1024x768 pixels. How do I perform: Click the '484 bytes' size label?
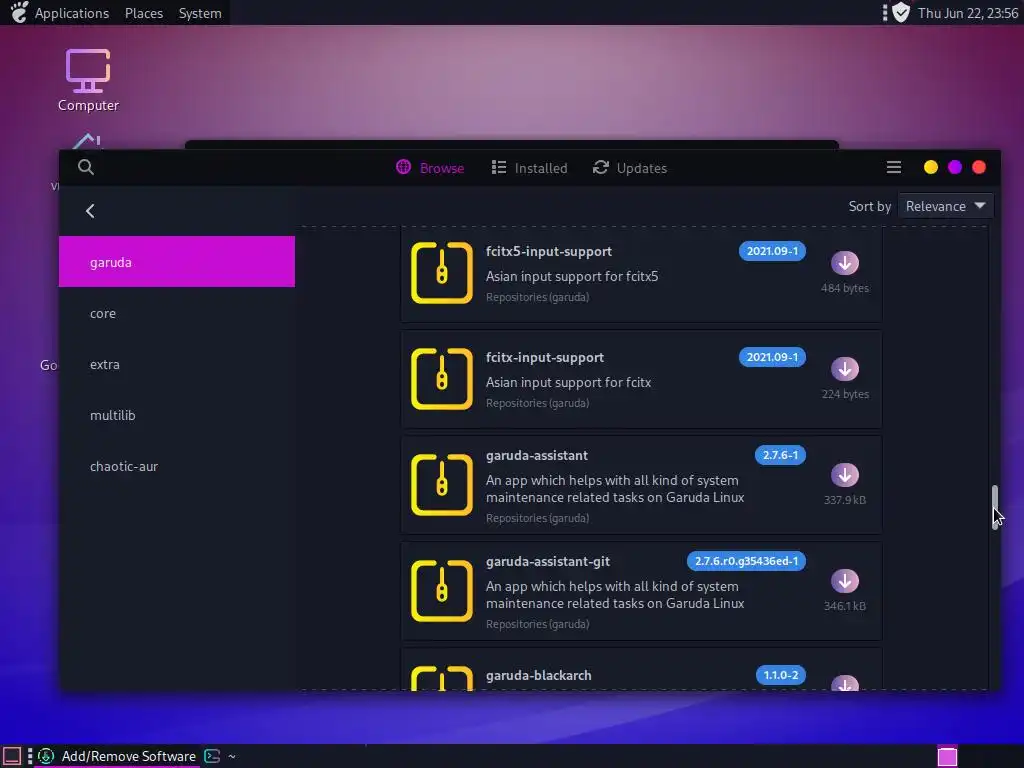tap(844, 288)
